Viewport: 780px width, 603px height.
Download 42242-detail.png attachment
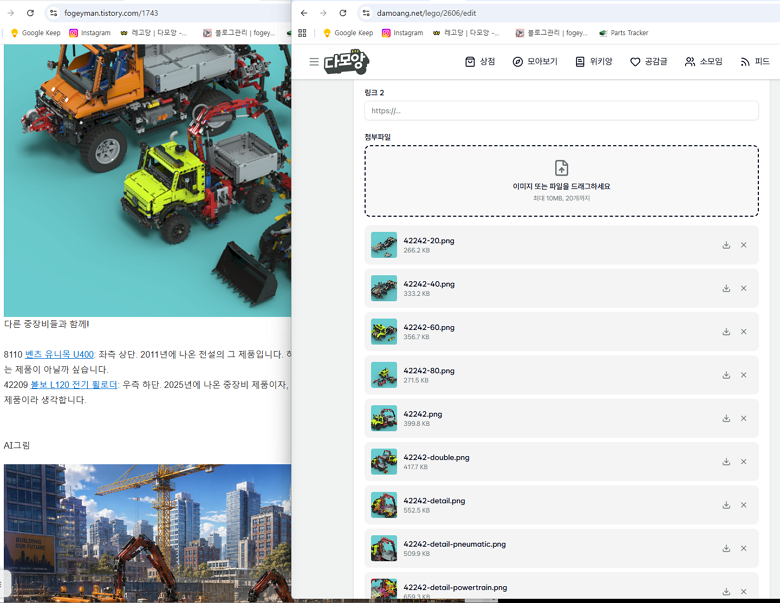[x=726, y=504]
